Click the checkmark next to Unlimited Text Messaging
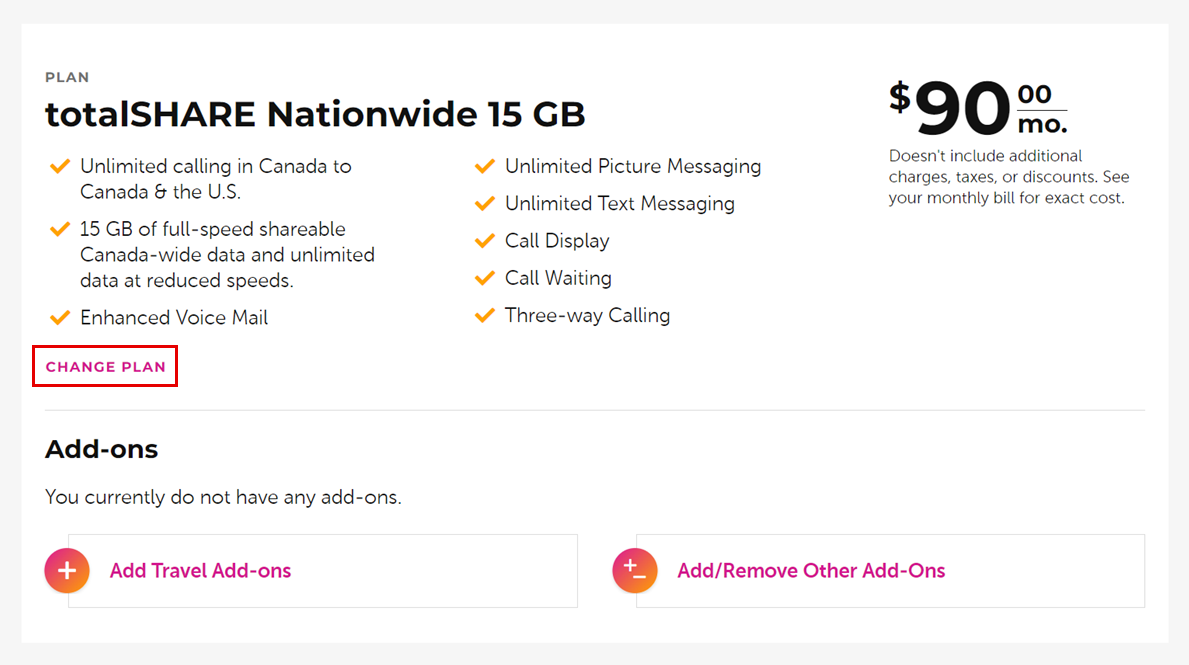1189x665 pixels. pyautogui.click(x=484, y=203)
